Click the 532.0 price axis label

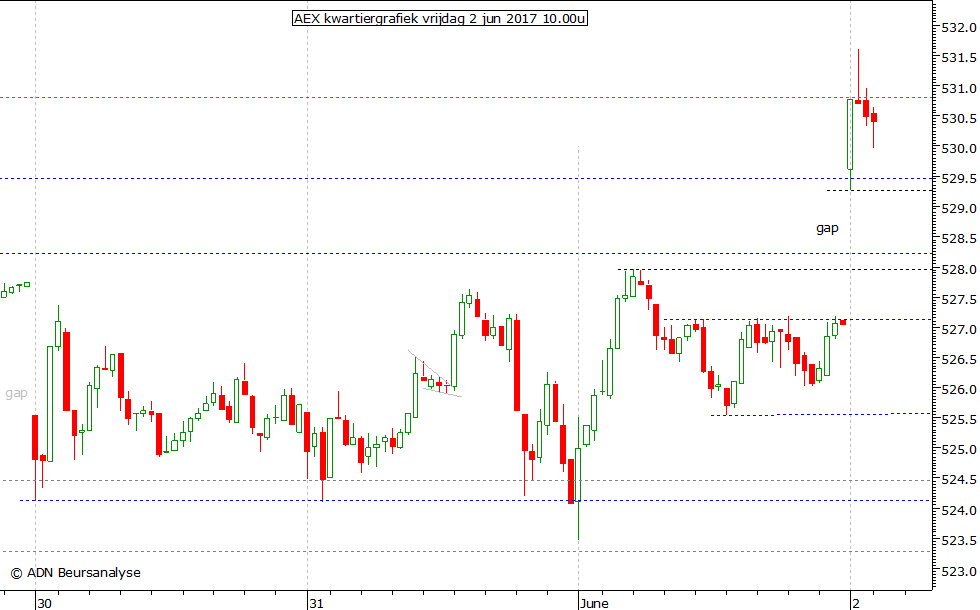(959, 28)
